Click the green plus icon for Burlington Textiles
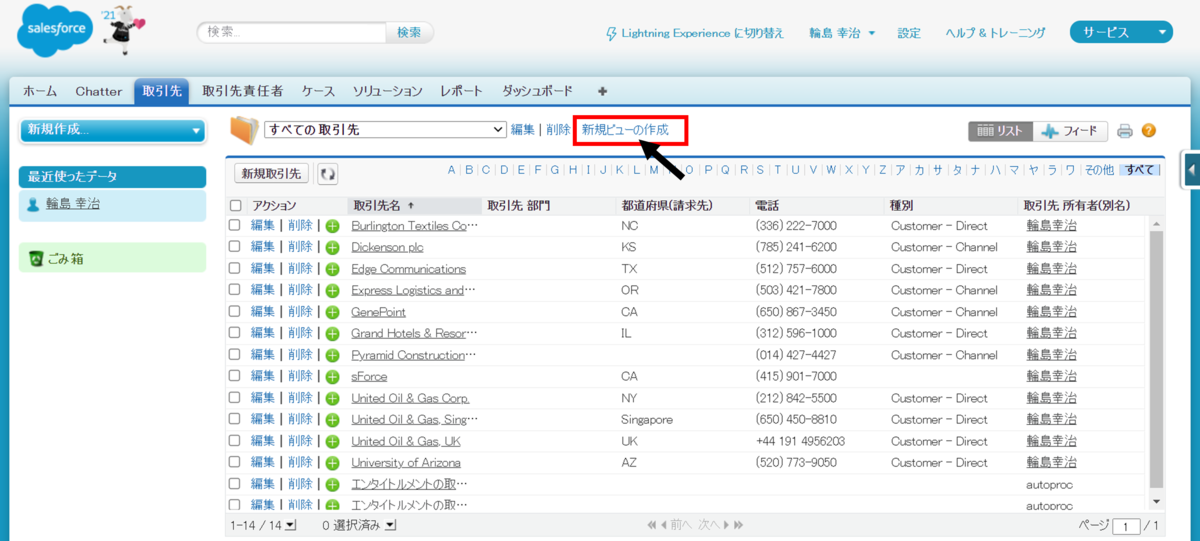The width and height of the screenshot is (1200, 541). click(332, 226)
